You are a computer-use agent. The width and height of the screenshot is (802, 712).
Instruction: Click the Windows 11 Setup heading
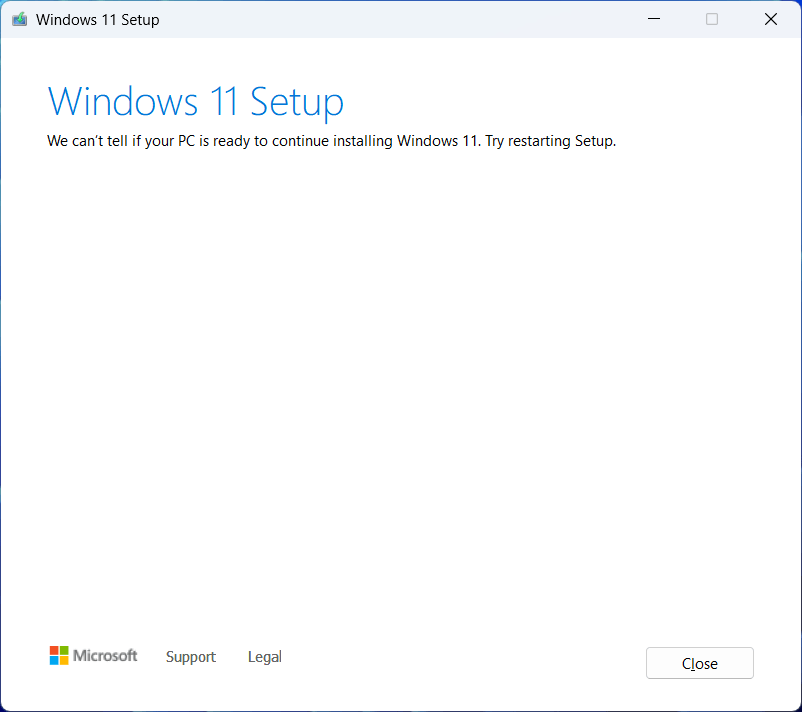[195, 101]
